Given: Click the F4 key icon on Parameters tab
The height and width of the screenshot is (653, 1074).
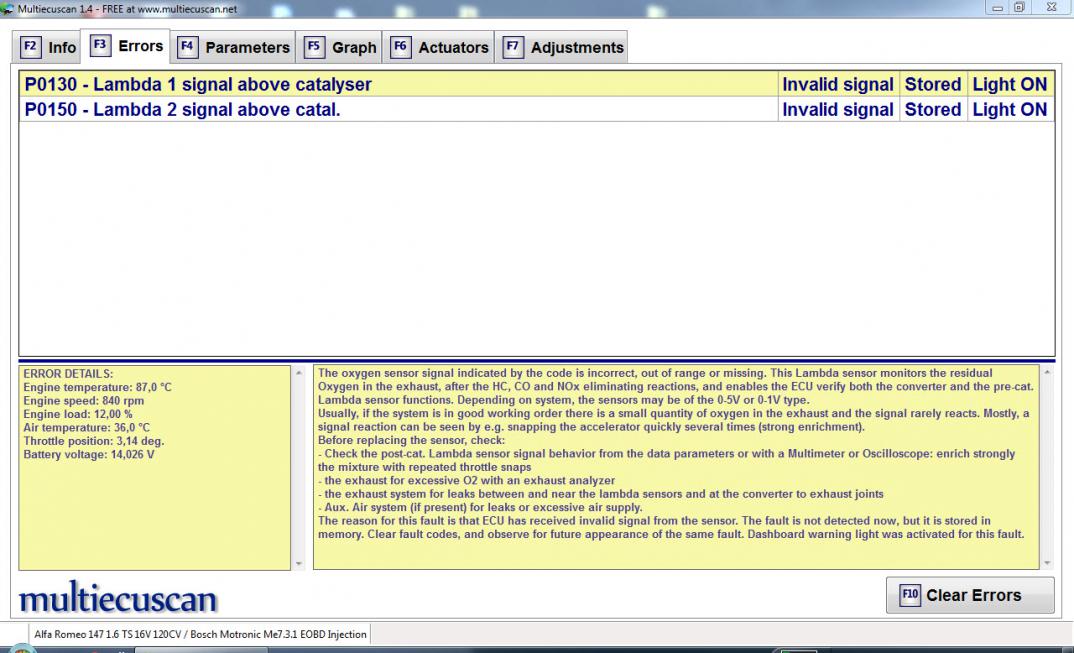Looking at the screenshot, I should click(187, 47).
